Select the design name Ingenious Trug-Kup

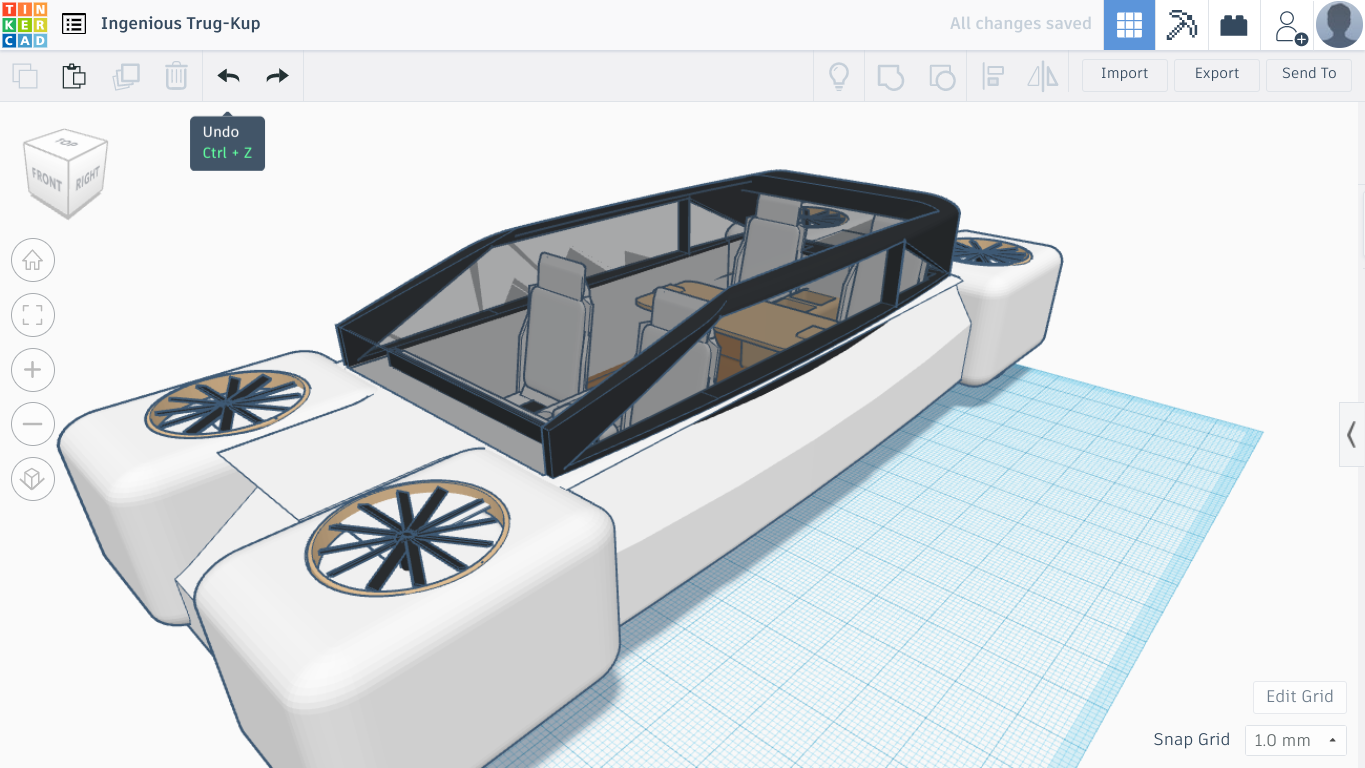180,24
